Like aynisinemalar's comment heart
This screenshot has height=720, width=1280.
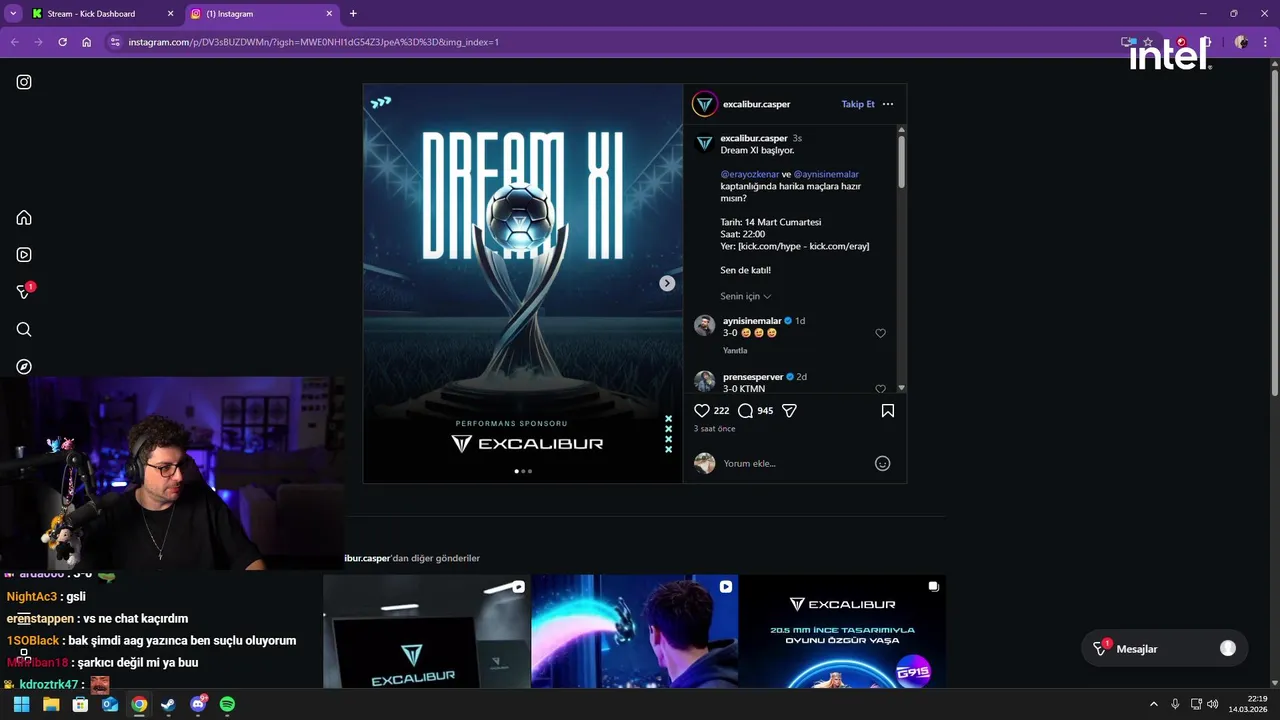pos(880,333)
